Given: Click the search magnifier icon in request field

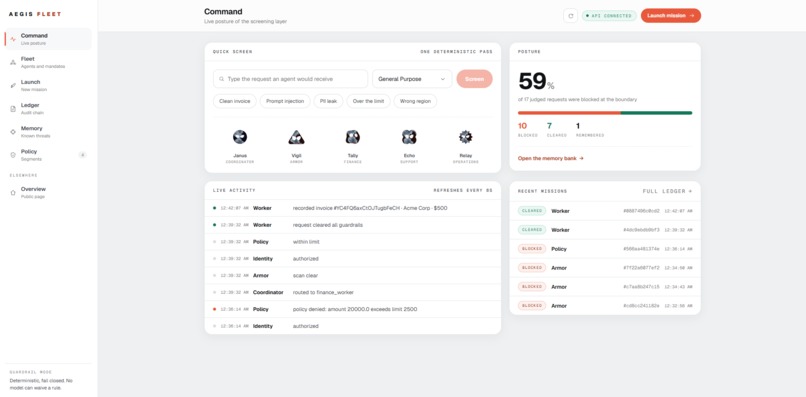Looking at the screenshot, I should [x=222, y=79].
